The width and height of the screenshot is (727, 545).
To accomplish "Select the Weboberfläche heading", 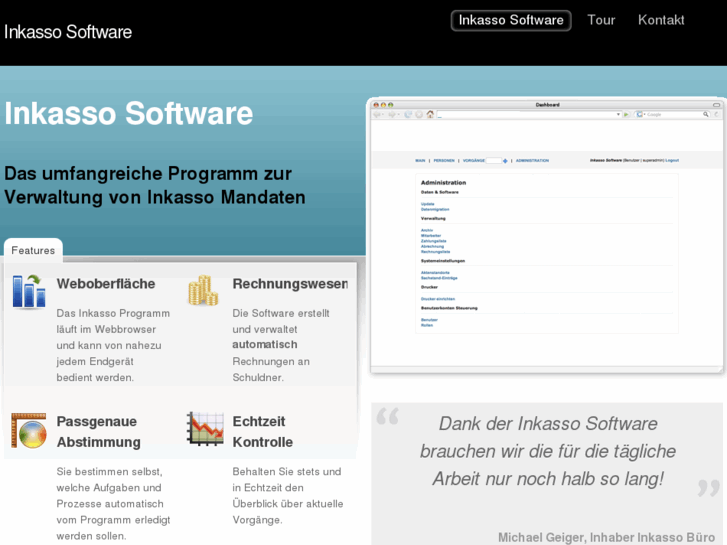I will 106,283.
